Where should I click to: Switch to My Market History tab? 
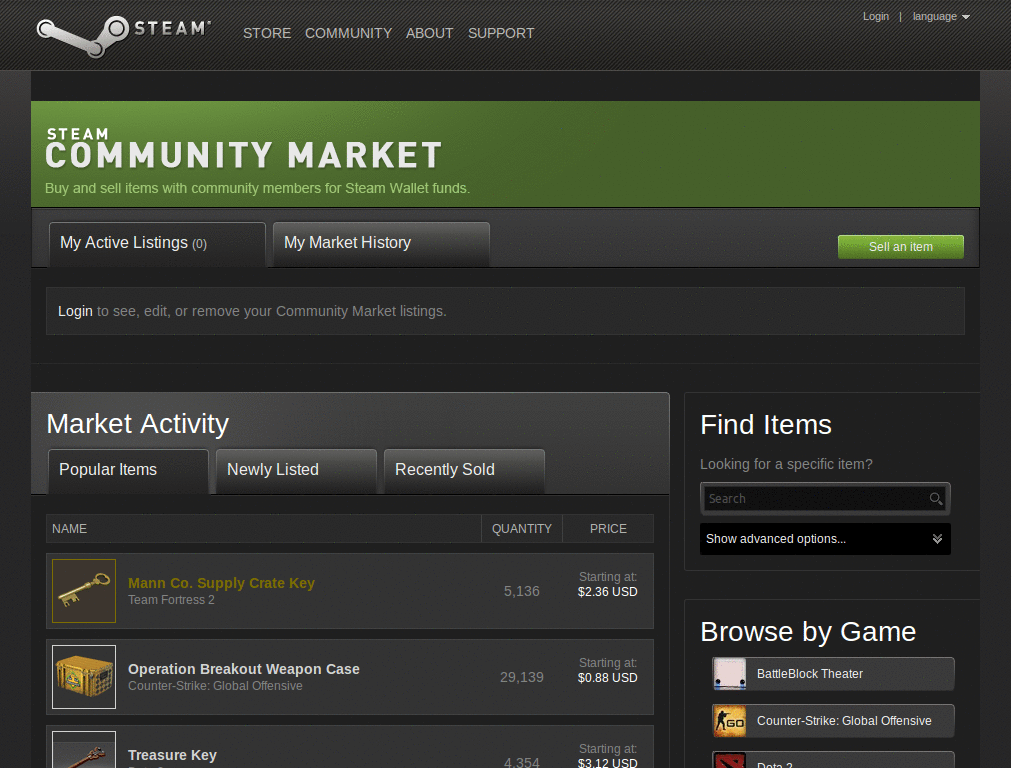click(347, 242)
